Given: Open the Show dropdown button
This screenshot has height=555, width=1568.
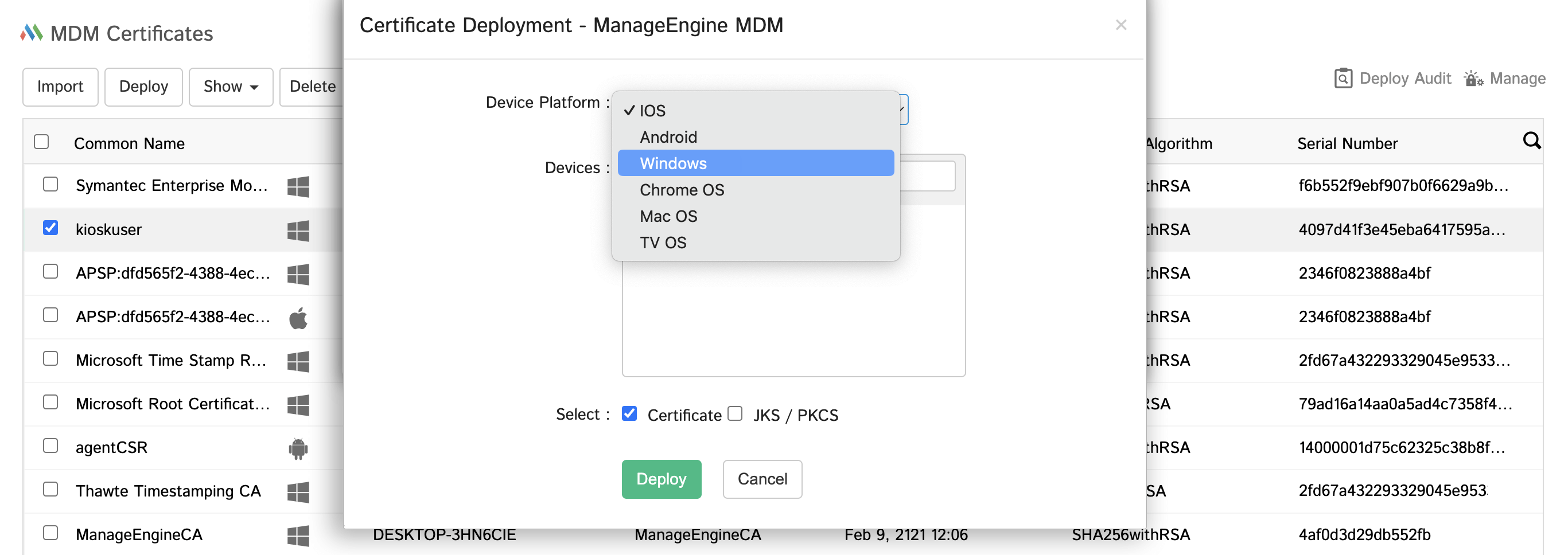Looking at the screenshot, I should (x=231, y=87).
